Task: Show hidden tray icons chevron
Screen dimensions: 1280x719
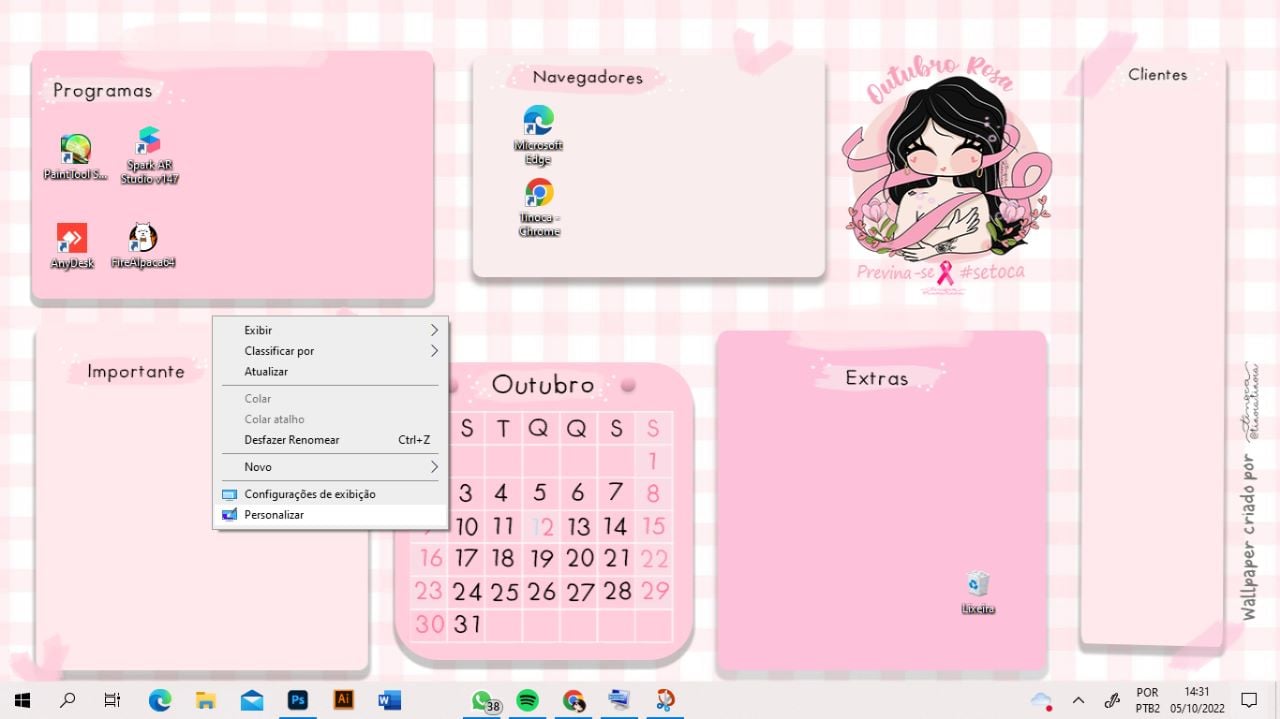Action: [1078, 700]
